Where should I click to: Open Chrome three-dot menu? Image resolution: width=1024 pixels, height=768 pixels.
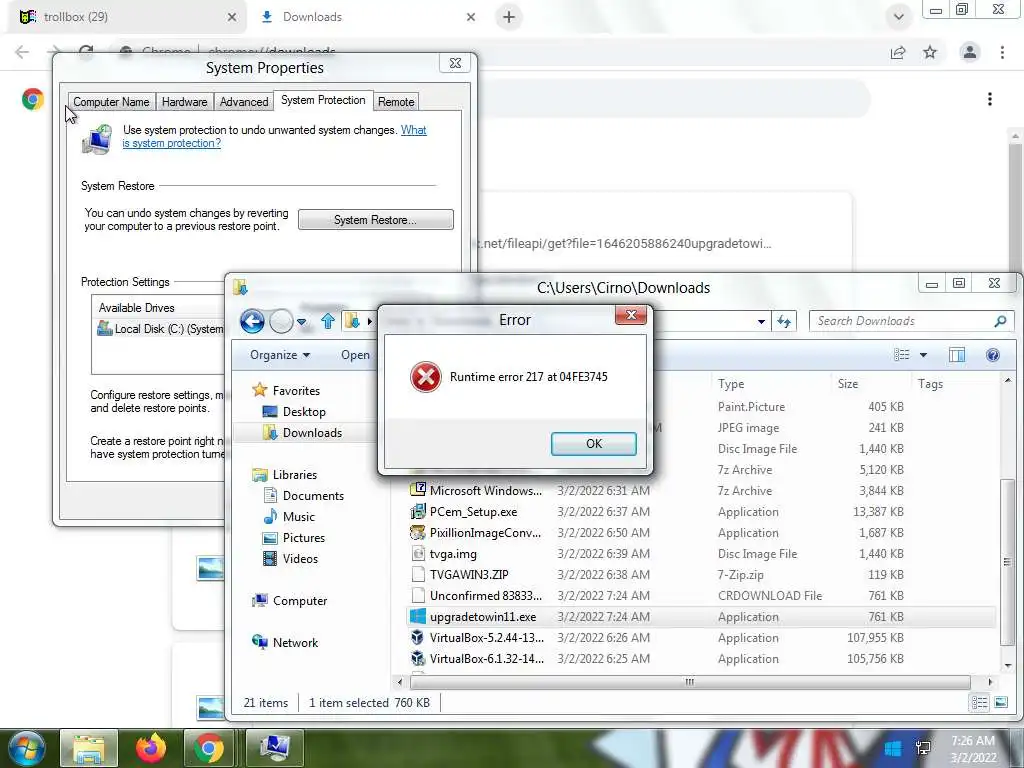[x=1002, y=52]
